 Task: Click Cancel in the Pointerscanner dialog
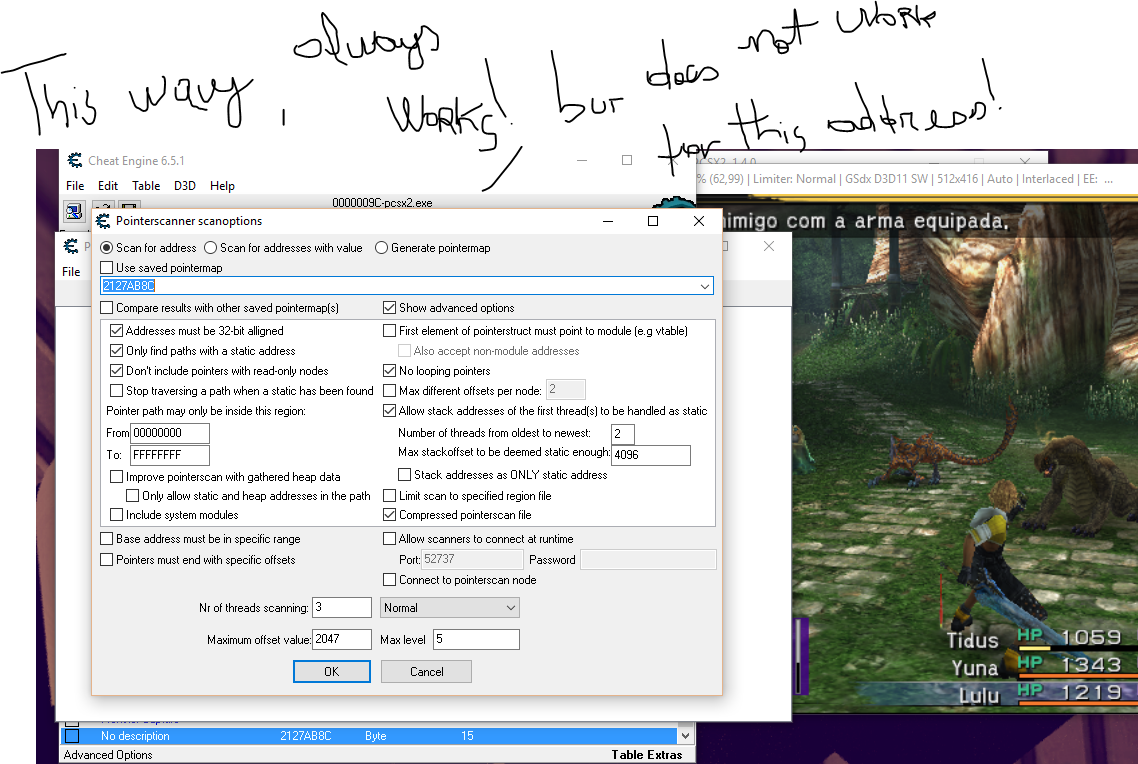point(426,671)
